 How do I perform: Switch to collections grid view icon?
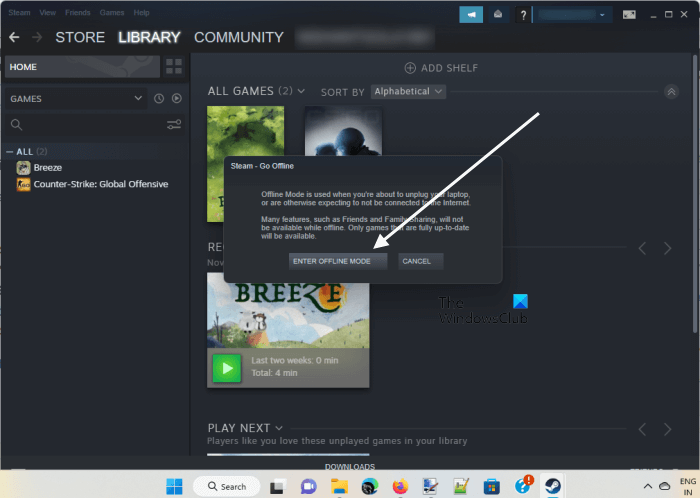click(x=174, y=67)
